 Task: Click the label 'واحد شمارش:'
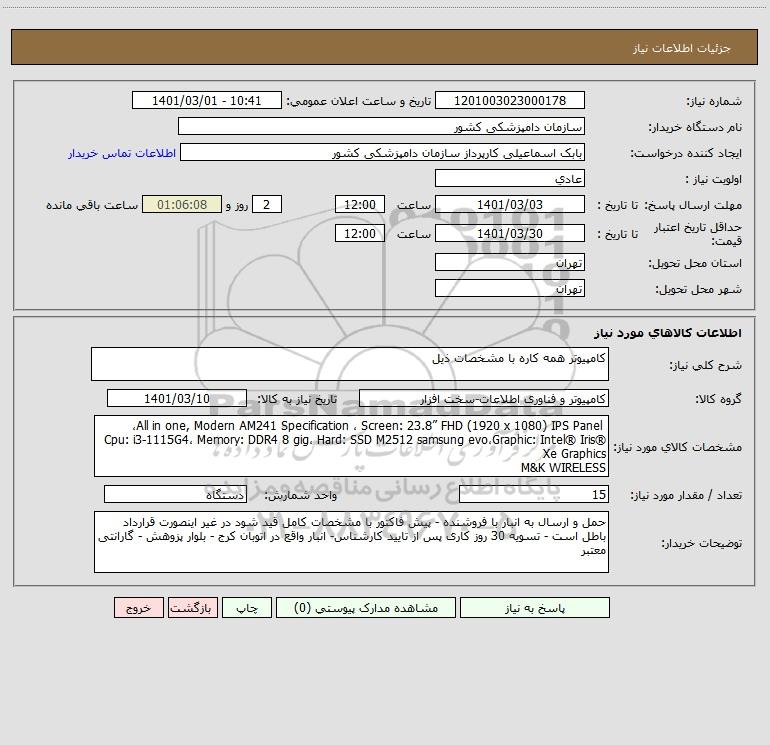click(x=301, y=496)
